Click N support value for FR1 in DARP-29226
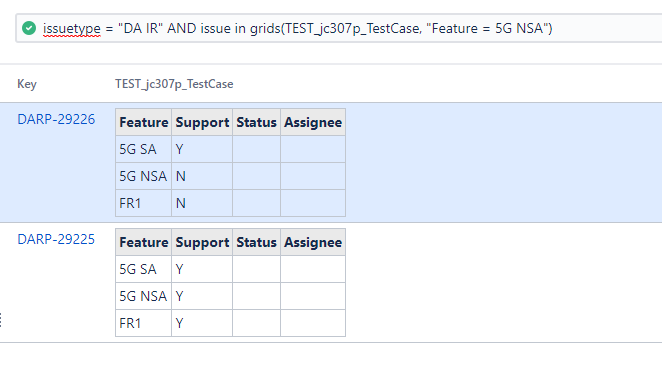662x367 pixels. pyautogui.click(x=202, y=203)
